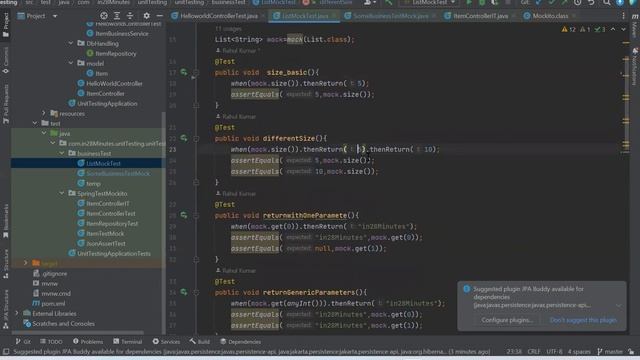Click Collapse All icon in Project panel
The width and height of the screenshot is (640, 360).
pos(130,16)
